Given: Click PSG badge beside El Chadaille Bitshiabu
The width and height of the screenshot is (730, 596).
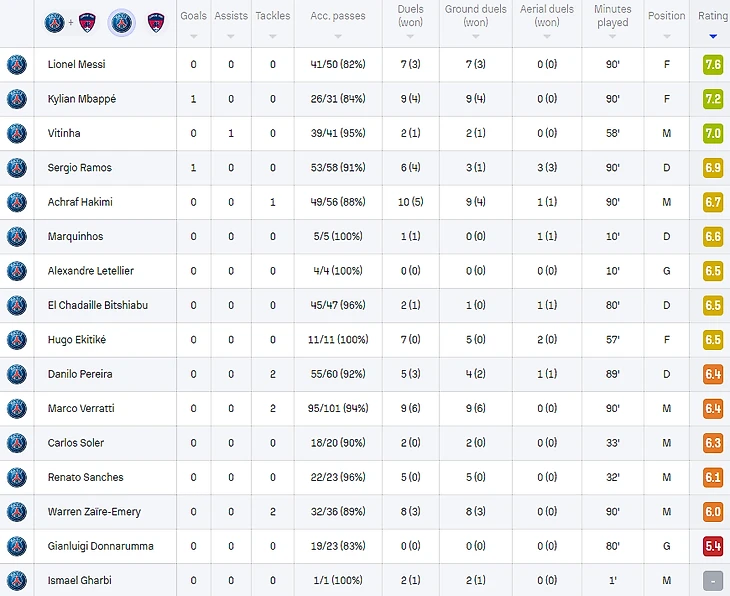Looking at the screenshot, I should click(x=17, y=305).
